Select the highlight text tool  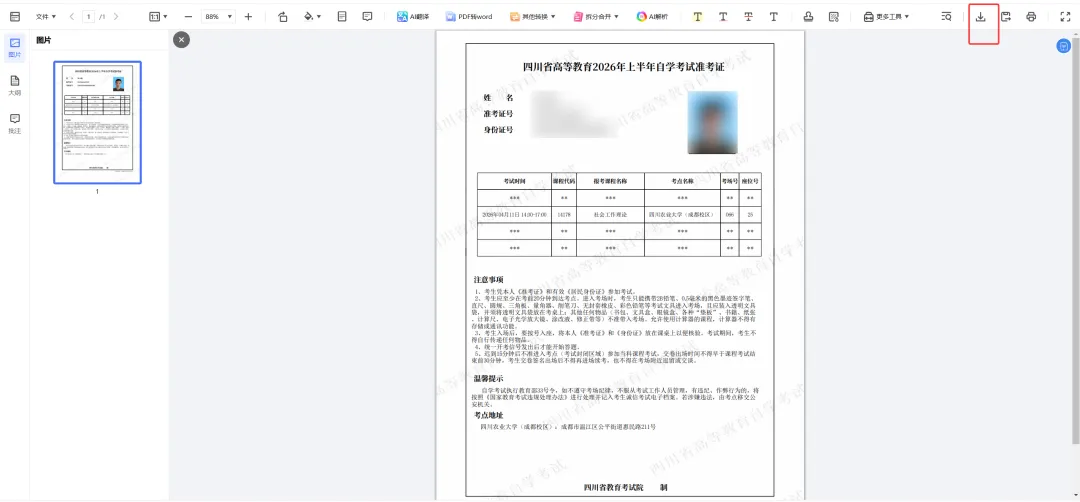point(698,17)
